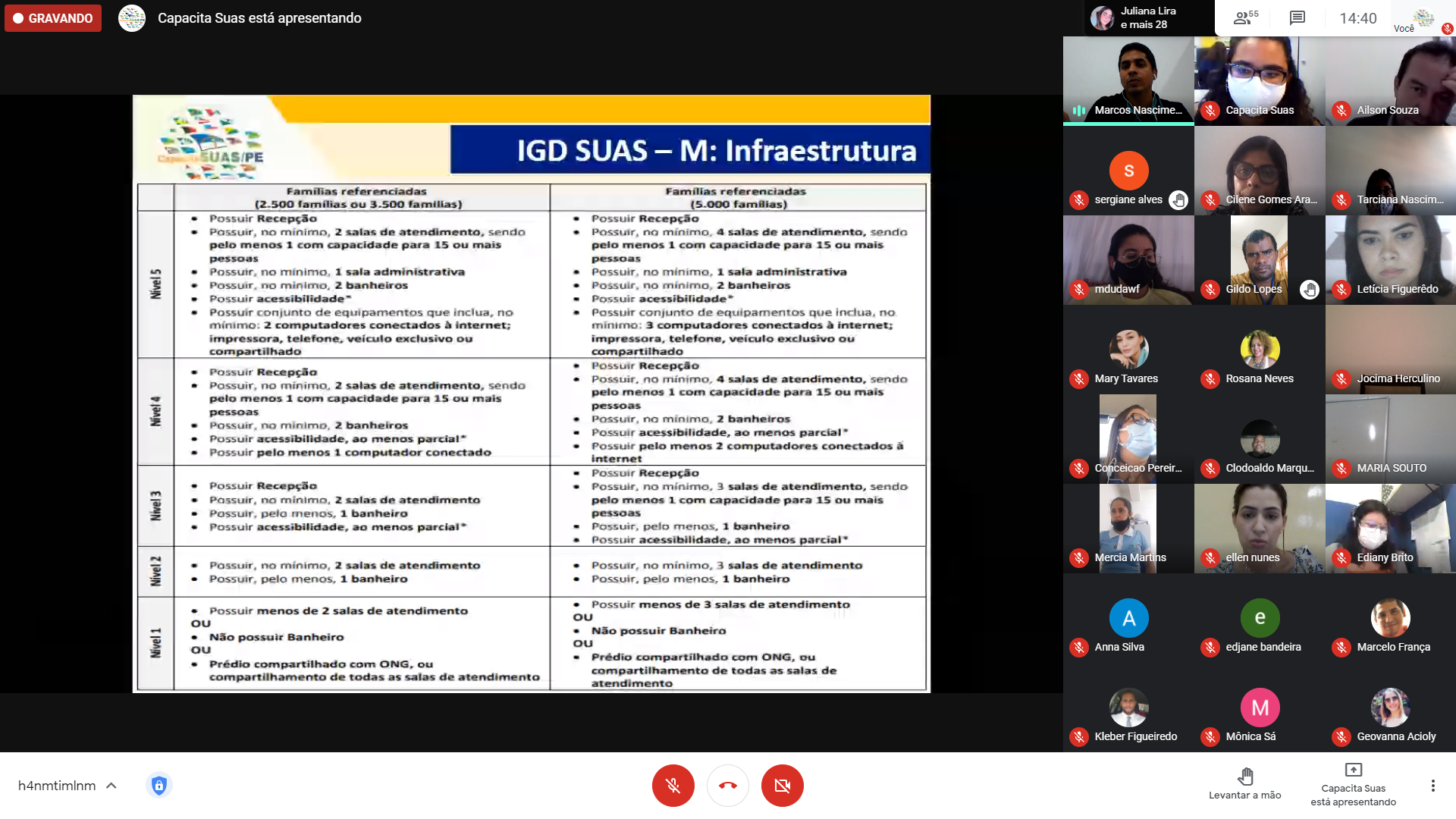This screenshot has height=819, width=1456.
Task: Click muted mic icon on Ailson Souza
Action: [1341, 111]
